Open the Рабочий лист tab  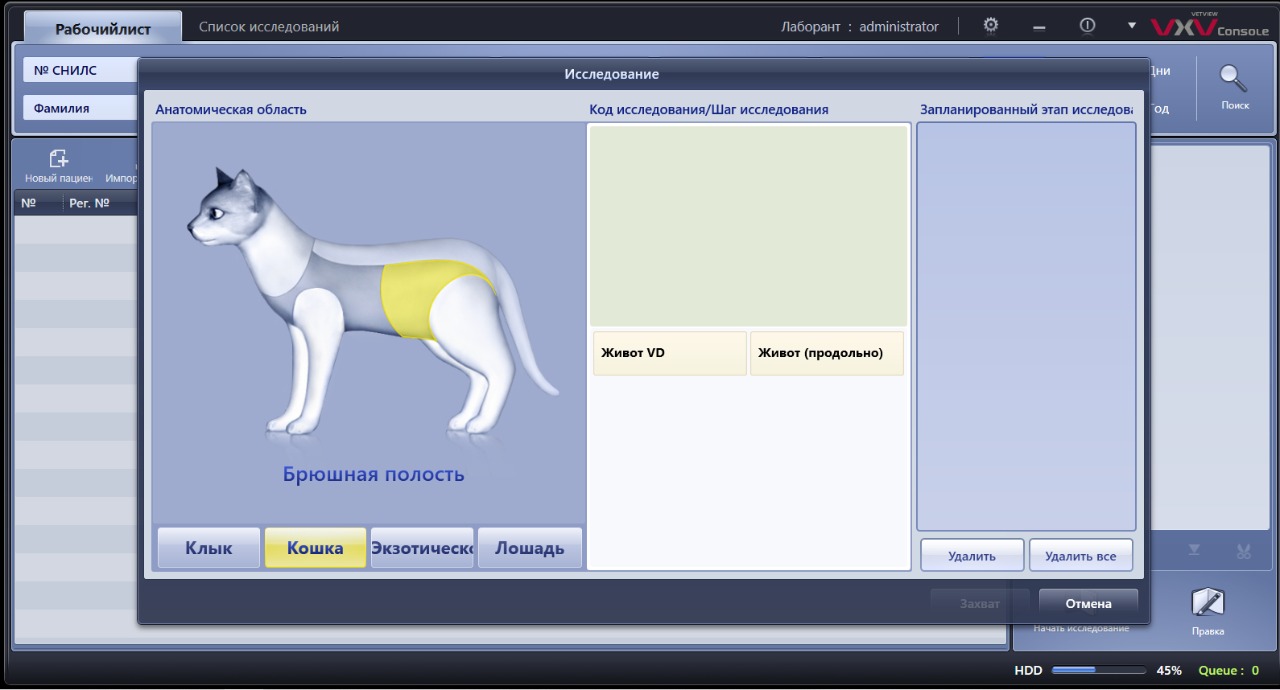click(x=103, y=28)
